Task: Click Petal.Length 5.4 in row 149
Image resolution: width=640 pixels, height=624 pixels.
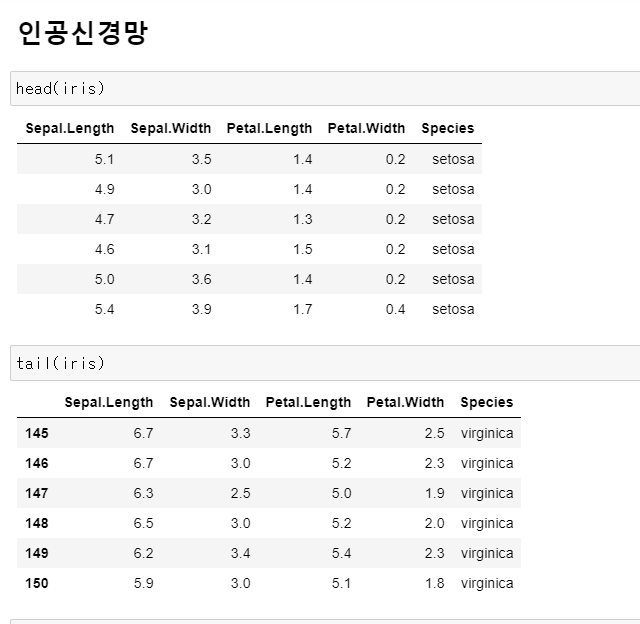Action: click(x=342, y=553)
